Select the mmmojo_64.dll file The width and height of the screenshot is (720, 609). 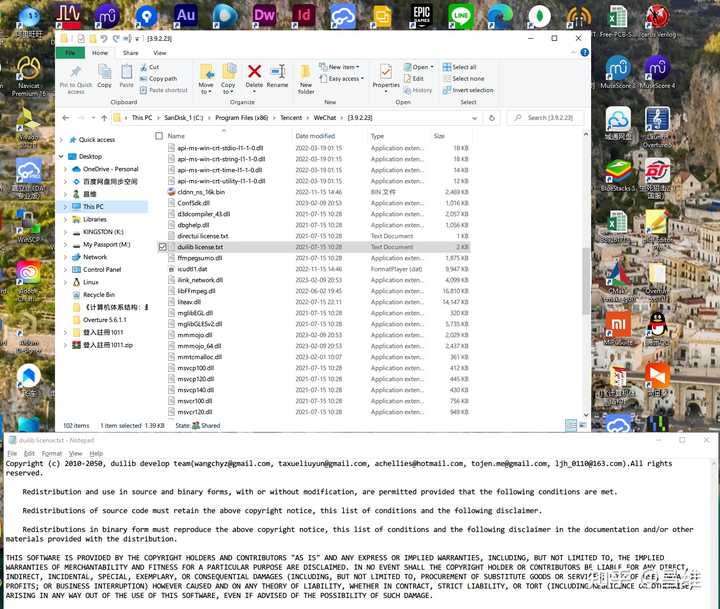click(199, 346)
